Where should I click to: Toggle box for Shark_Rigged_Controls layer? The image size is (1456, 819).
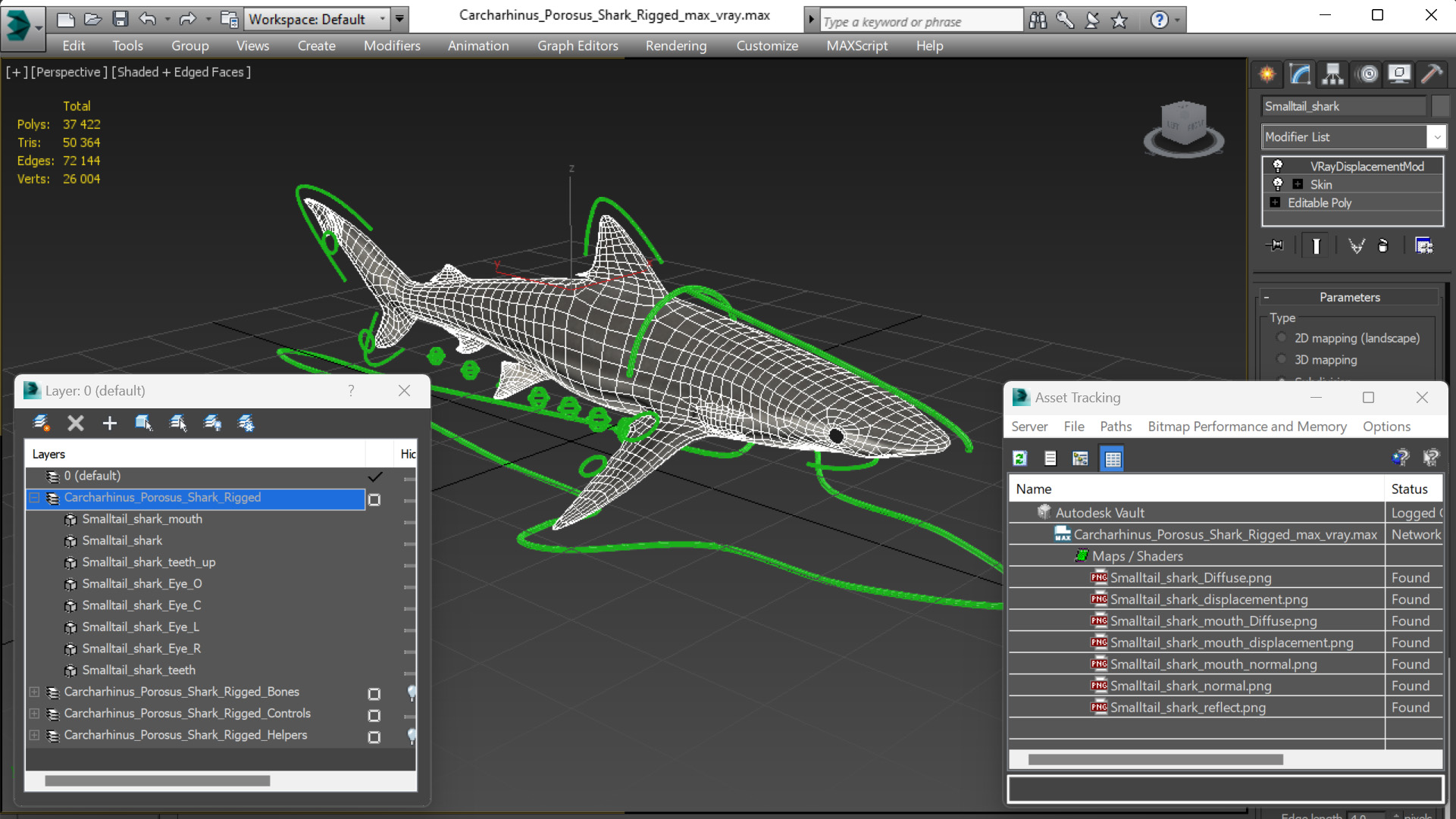tap(374, 715)
